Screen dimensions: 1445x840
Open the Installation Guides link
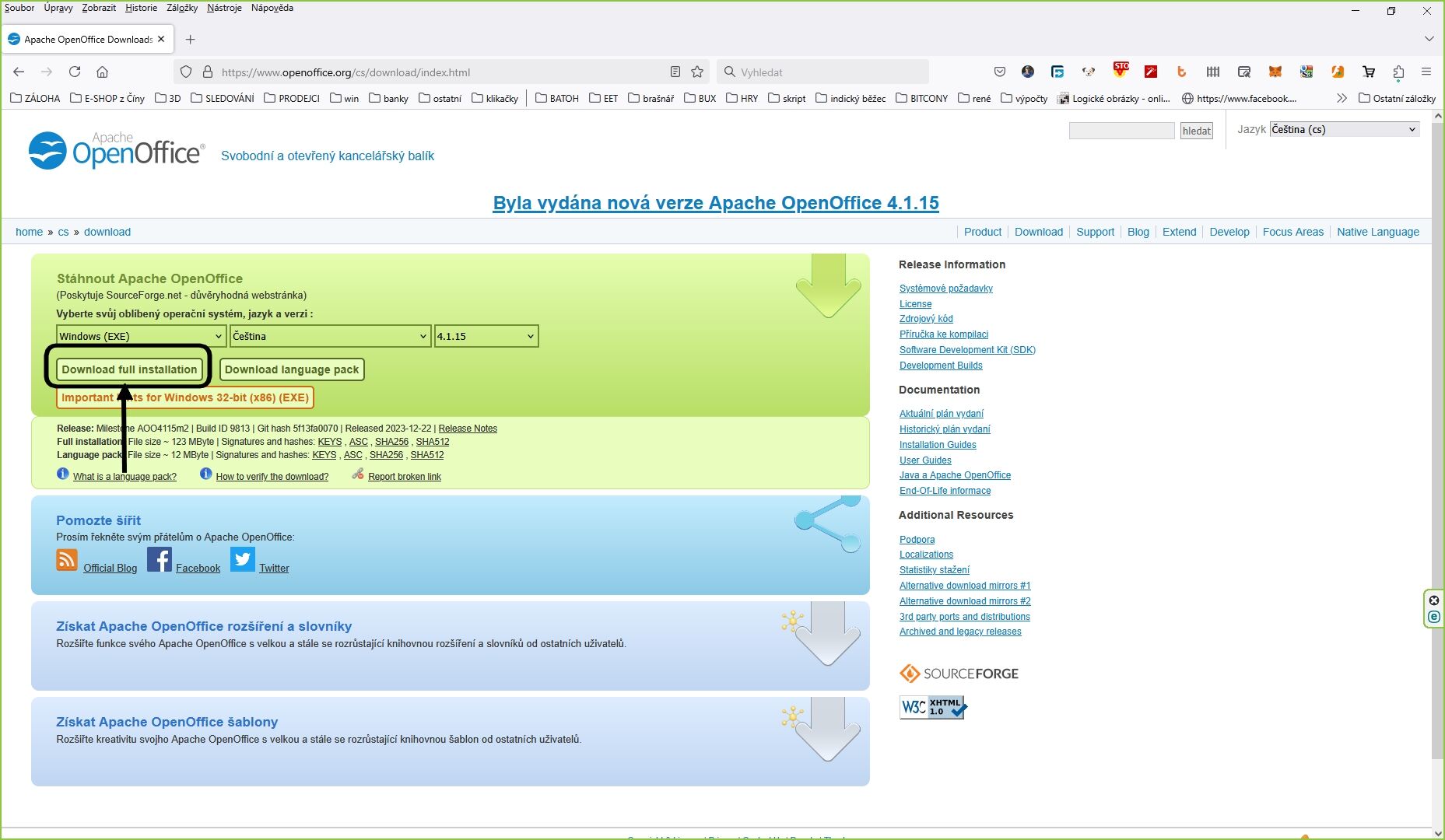pyautogui.click(x=938, y=445)
